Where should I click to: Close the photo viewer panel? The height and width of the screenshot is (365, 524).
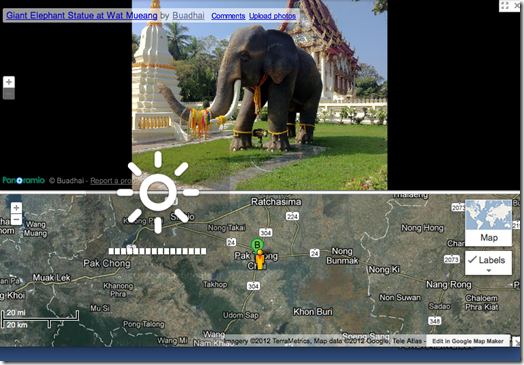(x=517, y=5)
